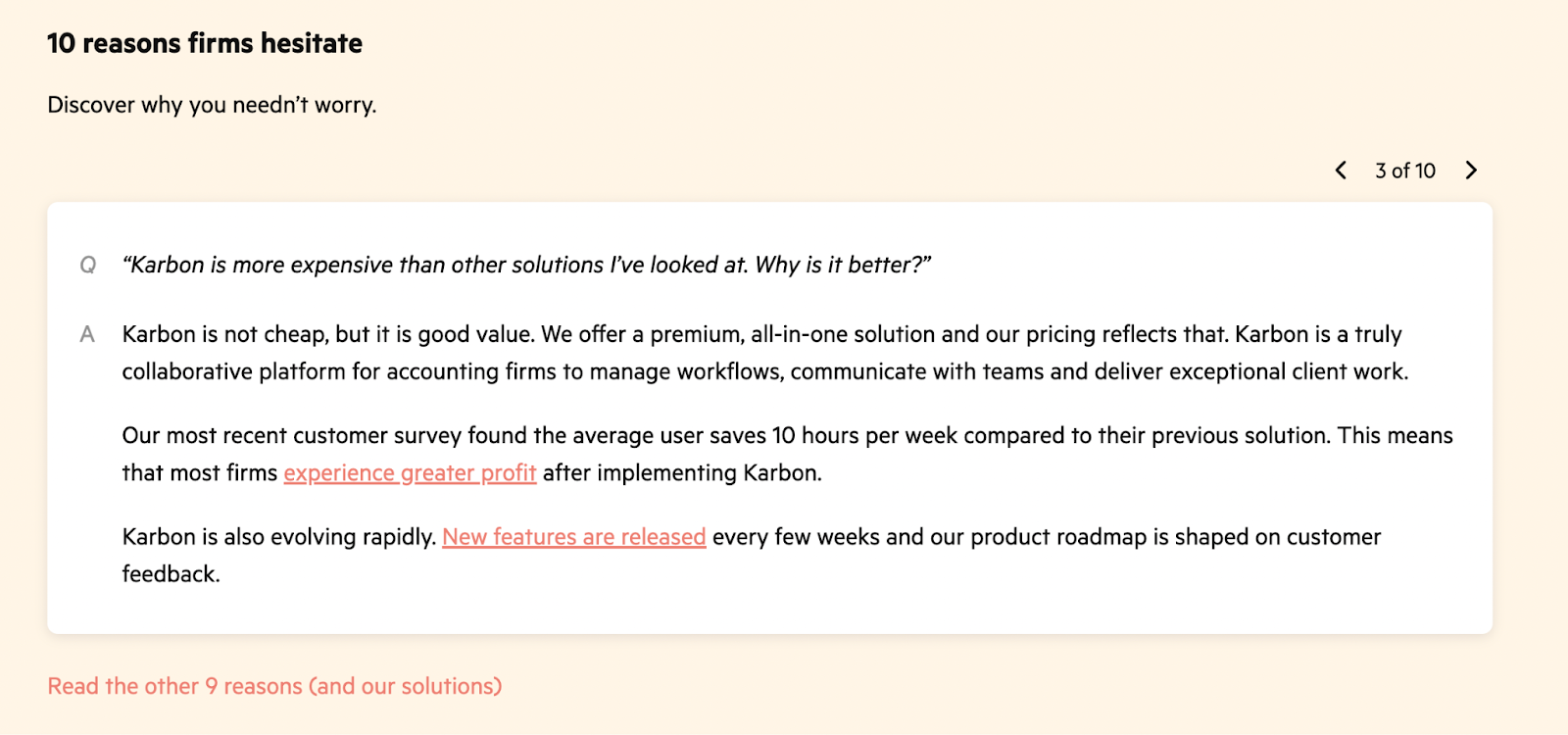Image resolution: width=1568 pixels, height=735 pixels.
Task: Click the A answer marker icon
Action: coord(87,335)
